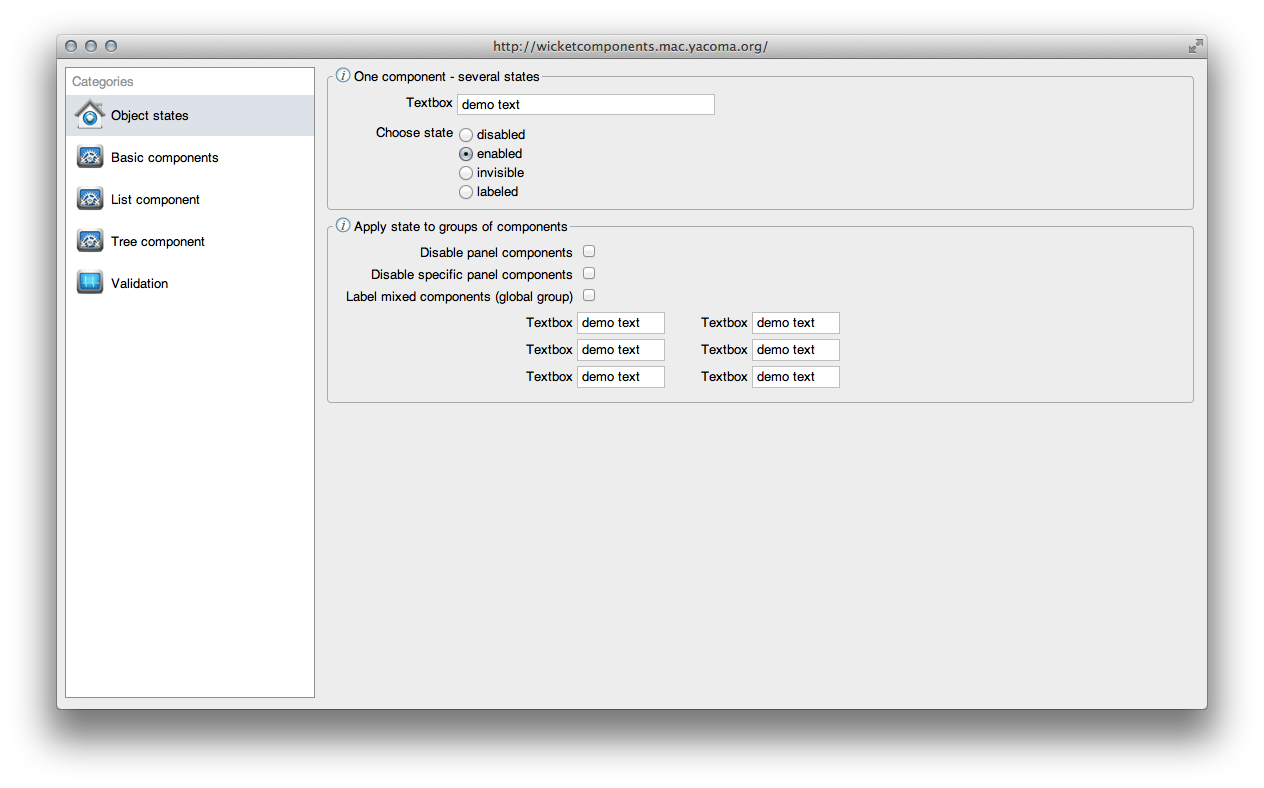
Task: Click the Tree component icon in sidebar
Action: pyautogui.click(x=89, y=240)
